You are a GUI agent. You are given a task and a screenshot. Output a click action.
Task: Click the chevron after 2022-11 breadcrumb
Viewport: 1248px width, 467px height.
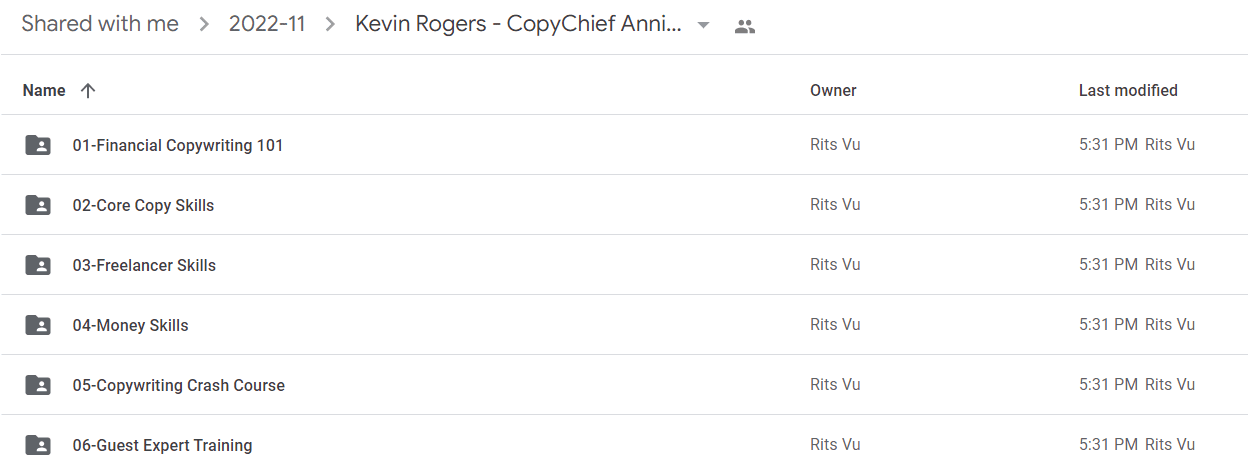[330, 25]
